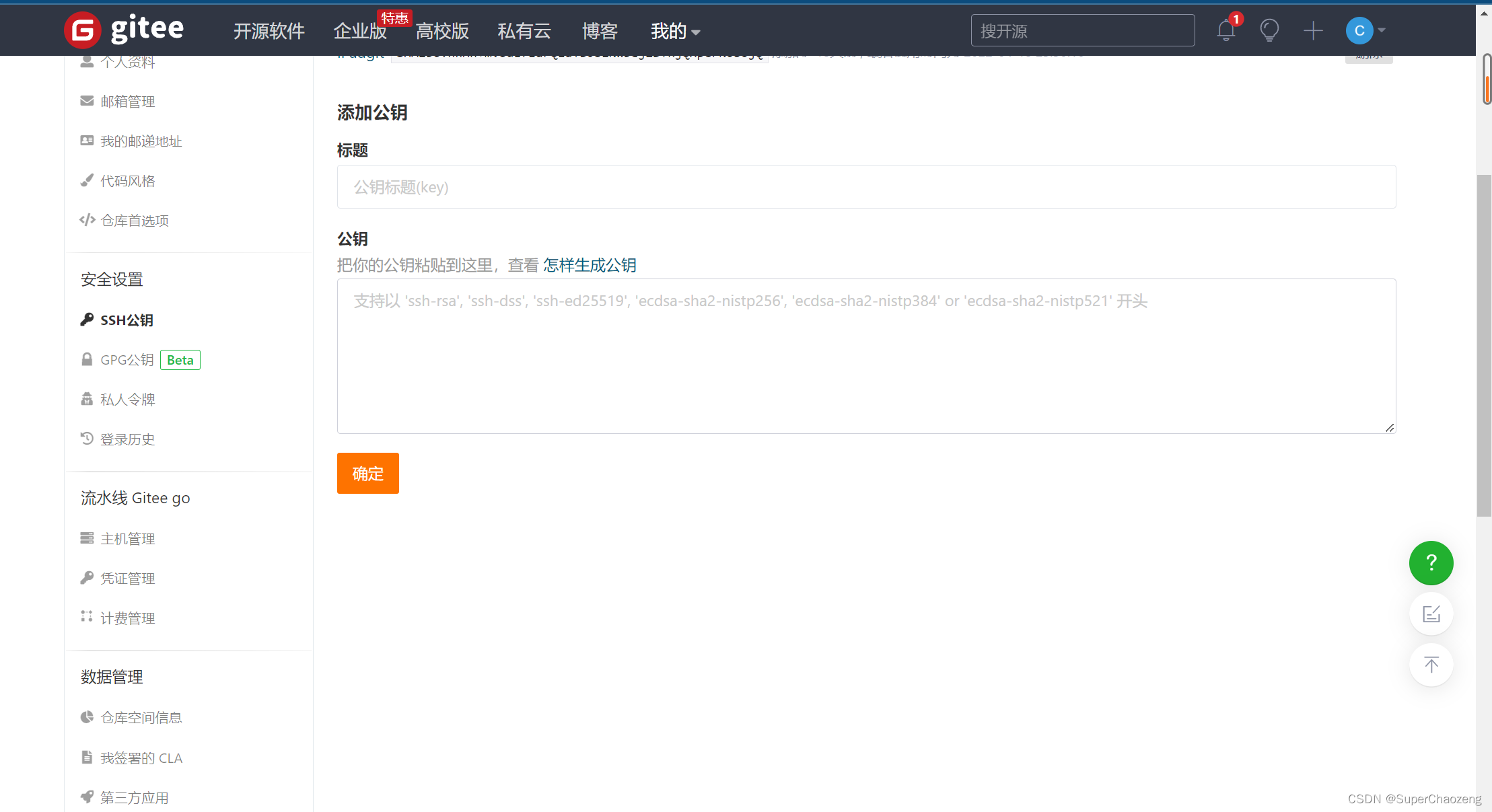This screenshot has height=812, width=1492.
Task: Open the notifications bell
Action: (x=1225, y=31)
